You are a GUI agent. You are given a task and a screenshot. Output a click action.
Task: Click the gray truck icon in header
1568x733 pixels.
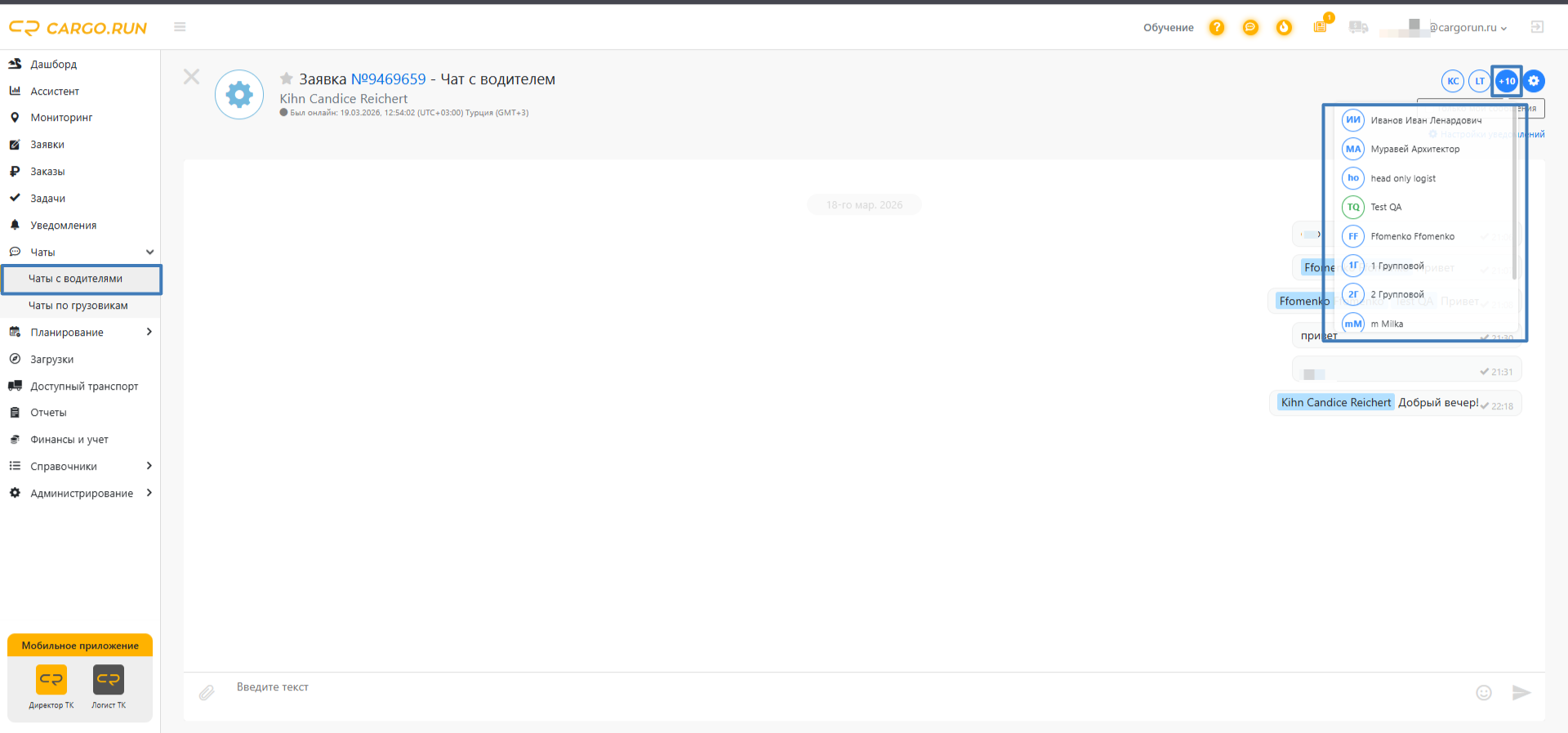(x=1358, y=28)
